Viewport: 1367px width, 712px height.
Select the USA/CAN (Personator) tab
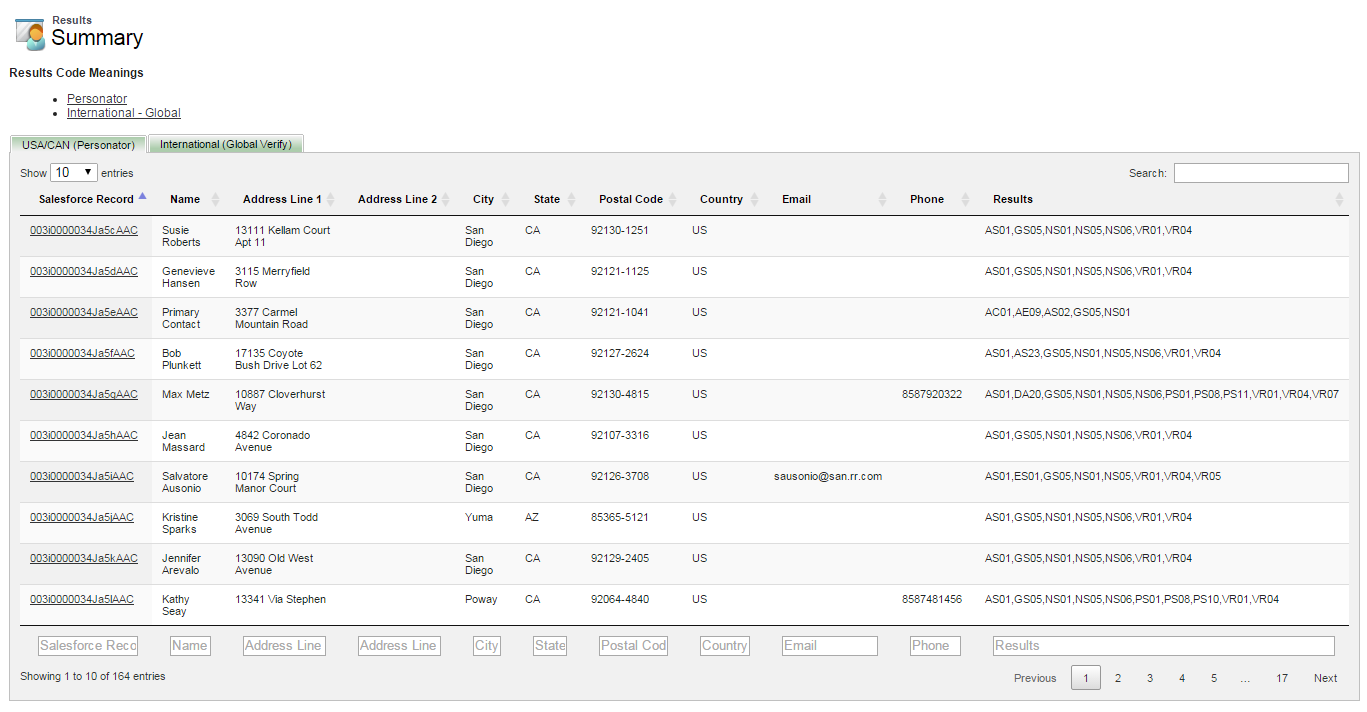[x=78, y=145]
